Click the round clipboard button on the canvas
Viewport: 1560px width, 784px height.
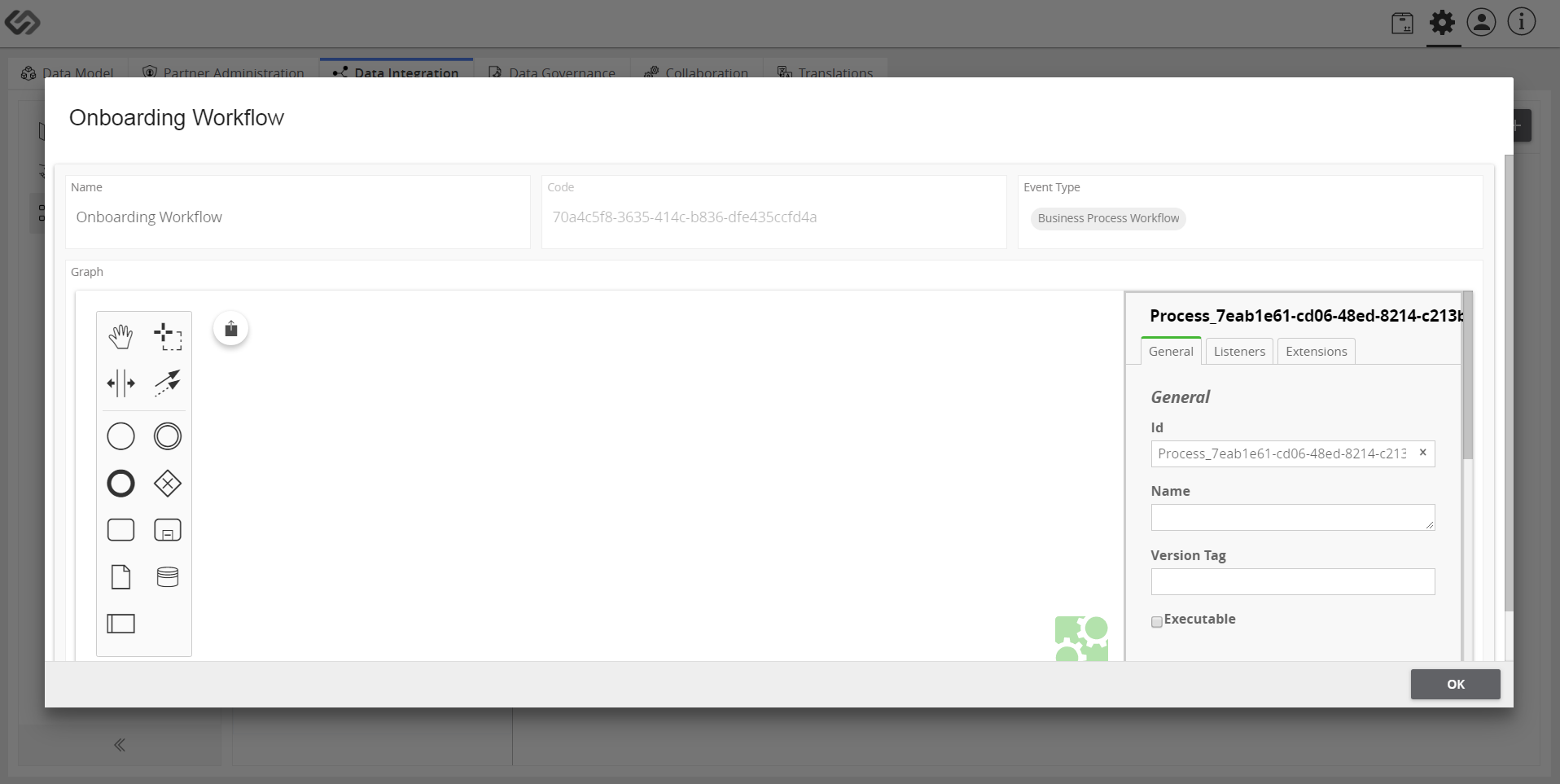pos(231,329)
